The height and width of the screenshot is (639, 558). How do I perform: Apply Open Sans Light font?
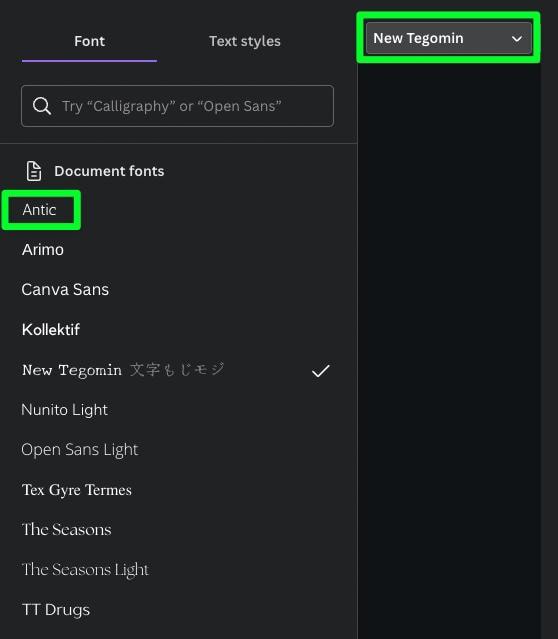pyautogui.click(x=80, y=450)
